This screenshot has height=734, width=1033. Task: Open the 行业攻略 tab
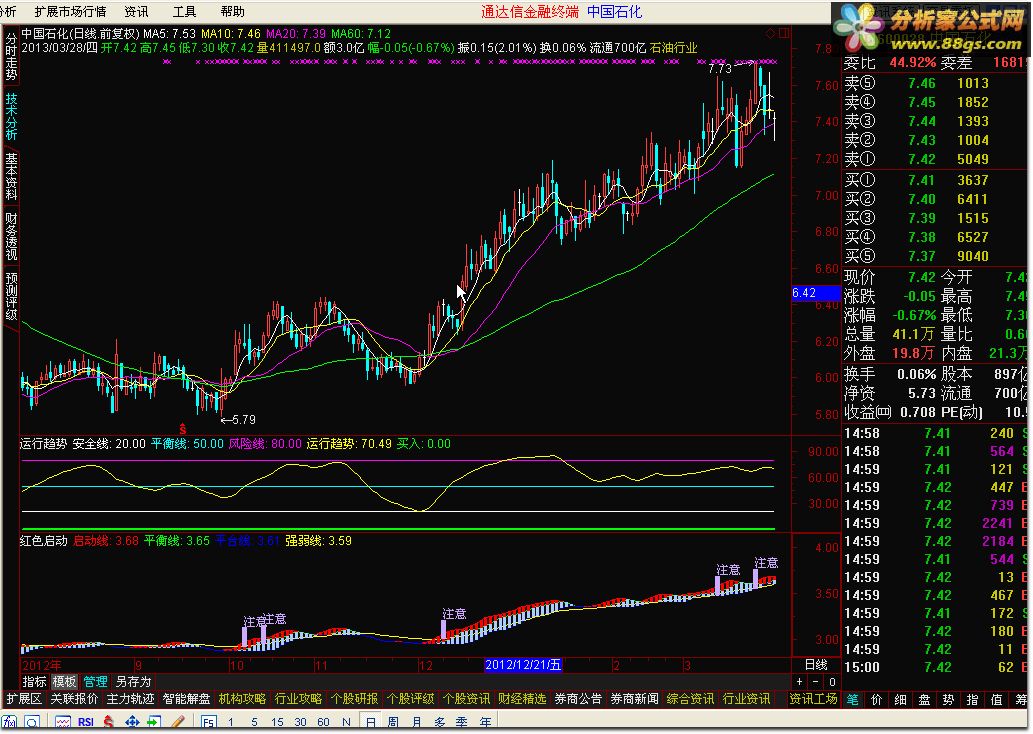(298, 698)
